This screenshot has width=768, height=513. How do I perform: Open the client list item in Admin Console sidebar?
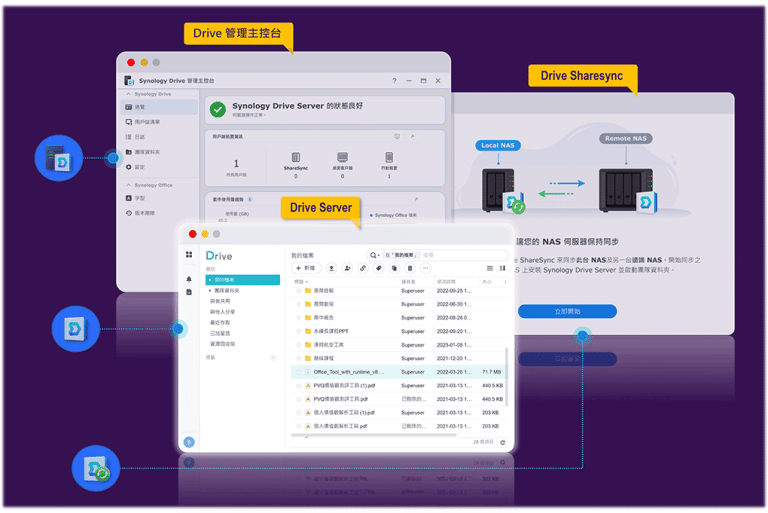[159, 122]
